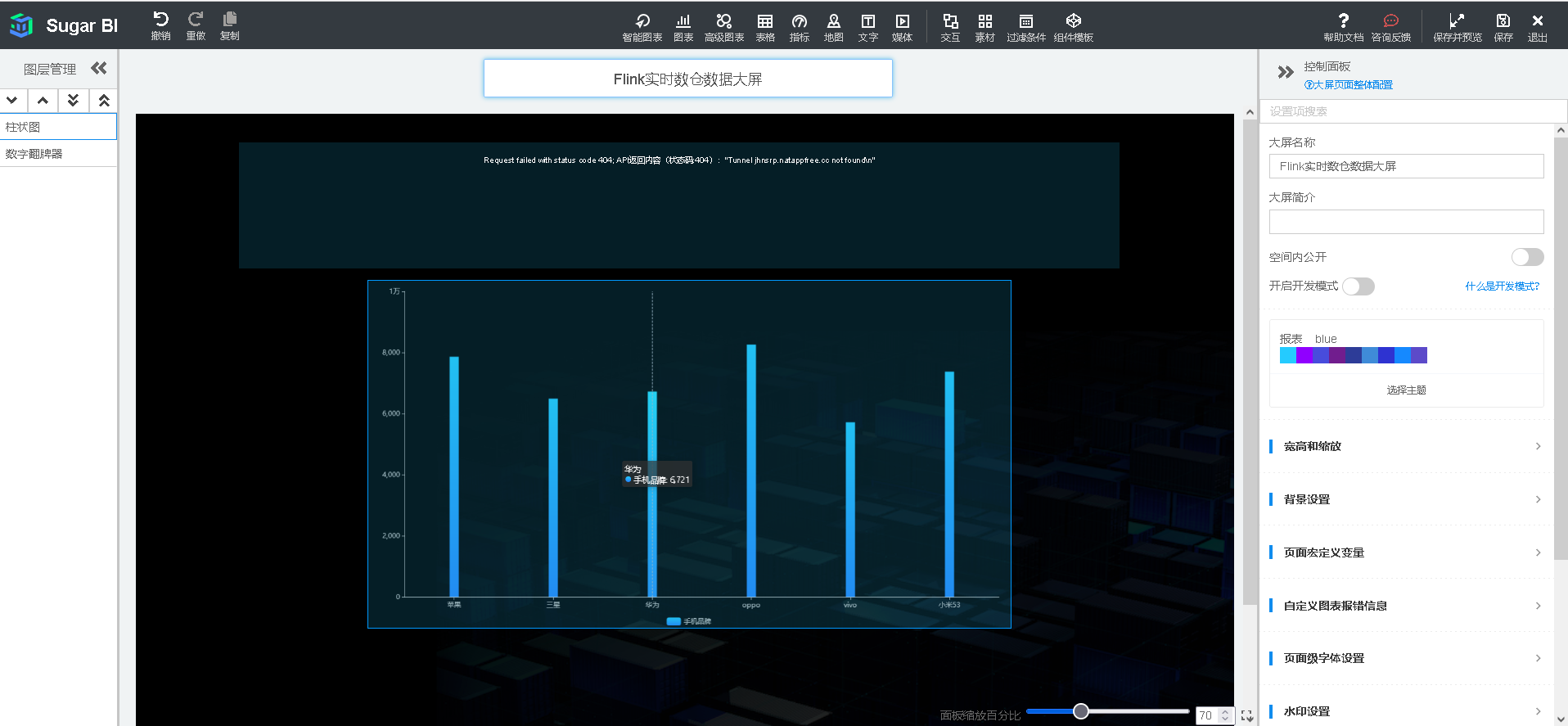Click the zoom value field showing 70

click(x=1206, y=715)
